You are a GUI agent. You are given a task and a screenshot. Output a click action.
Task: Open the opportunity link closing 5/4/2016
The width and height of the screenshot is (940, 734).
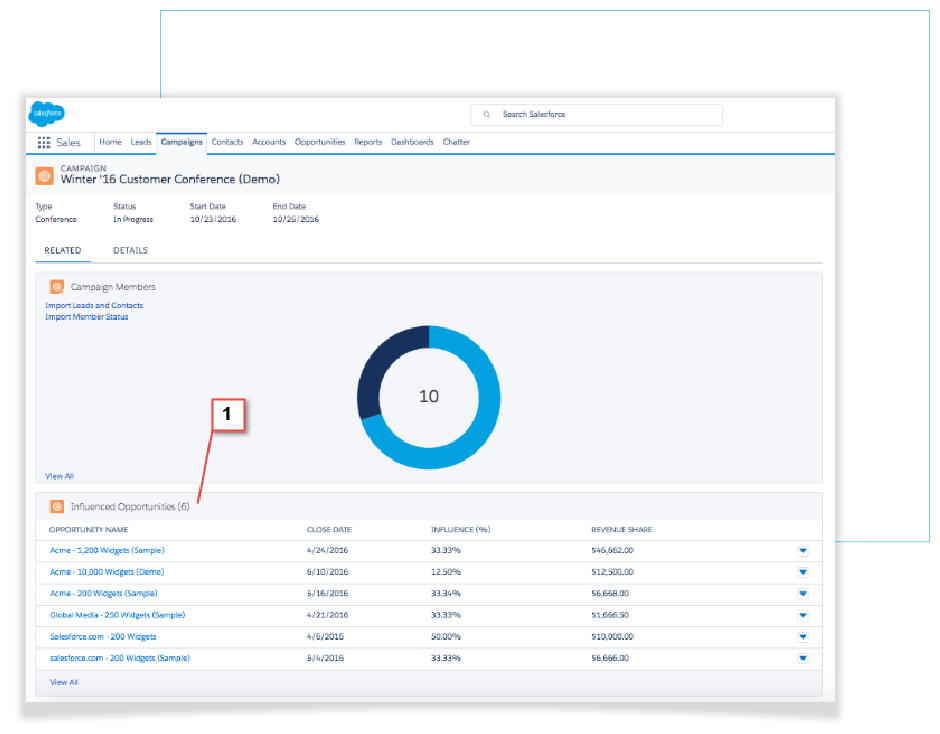(x=119, y=658)
